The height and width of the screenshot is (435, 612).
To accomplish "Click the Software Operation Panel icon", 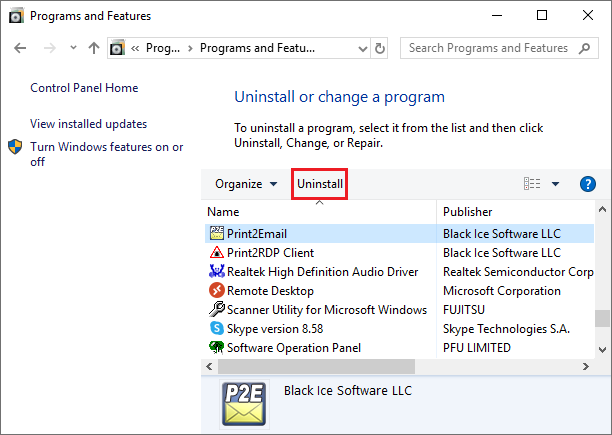I will [x=217, y=347].
